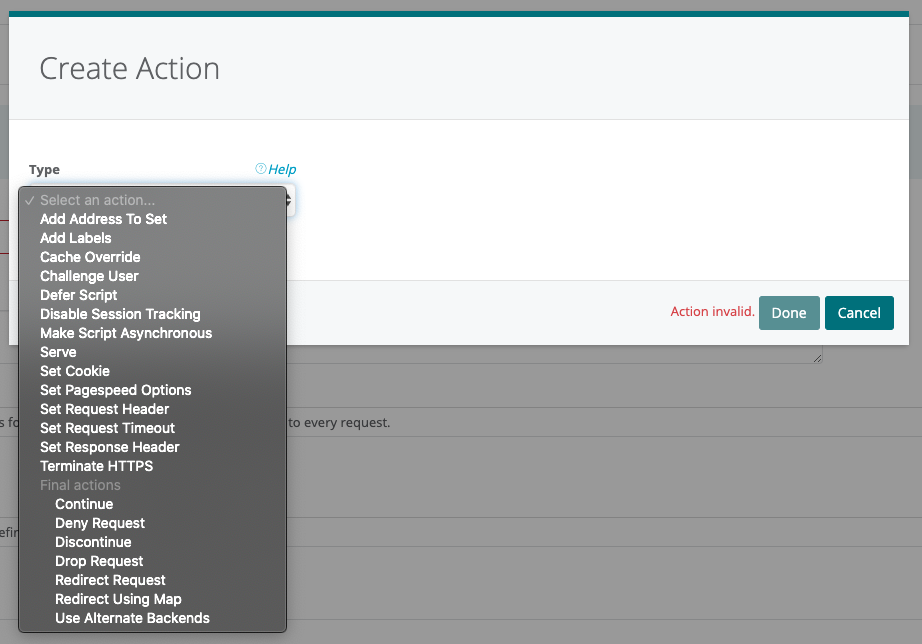Choose 'Redirect Using Map' final action

point(118,599)
